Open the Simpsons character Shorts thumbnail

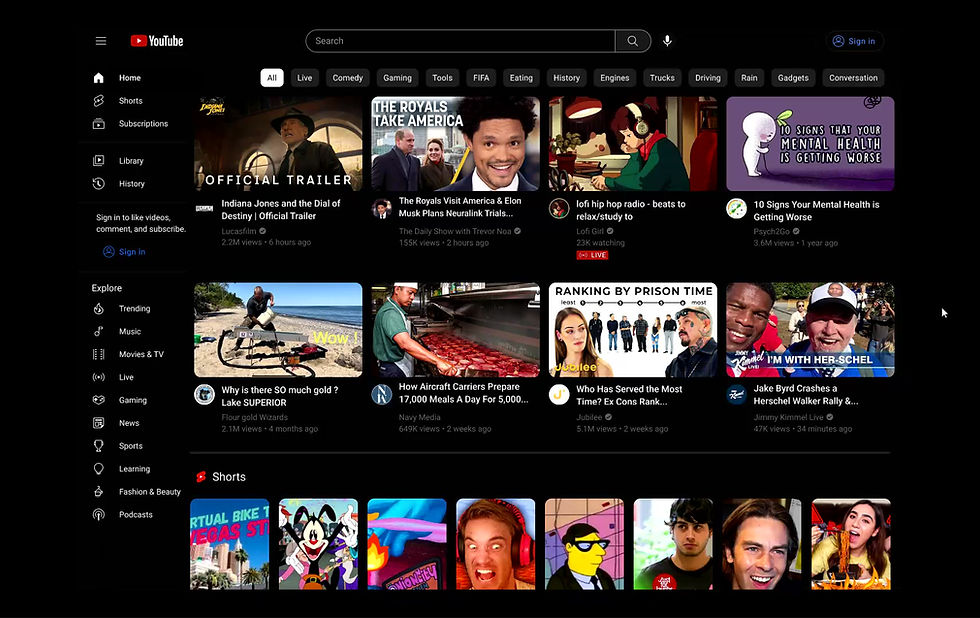click(x=584, y=544)
